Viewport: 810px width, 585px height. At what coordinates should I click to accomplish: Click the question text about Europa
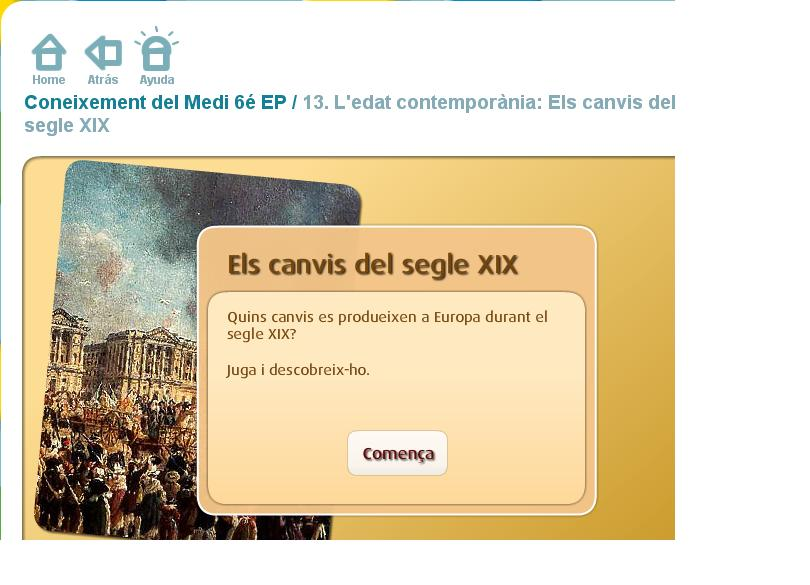click(387, 325)
